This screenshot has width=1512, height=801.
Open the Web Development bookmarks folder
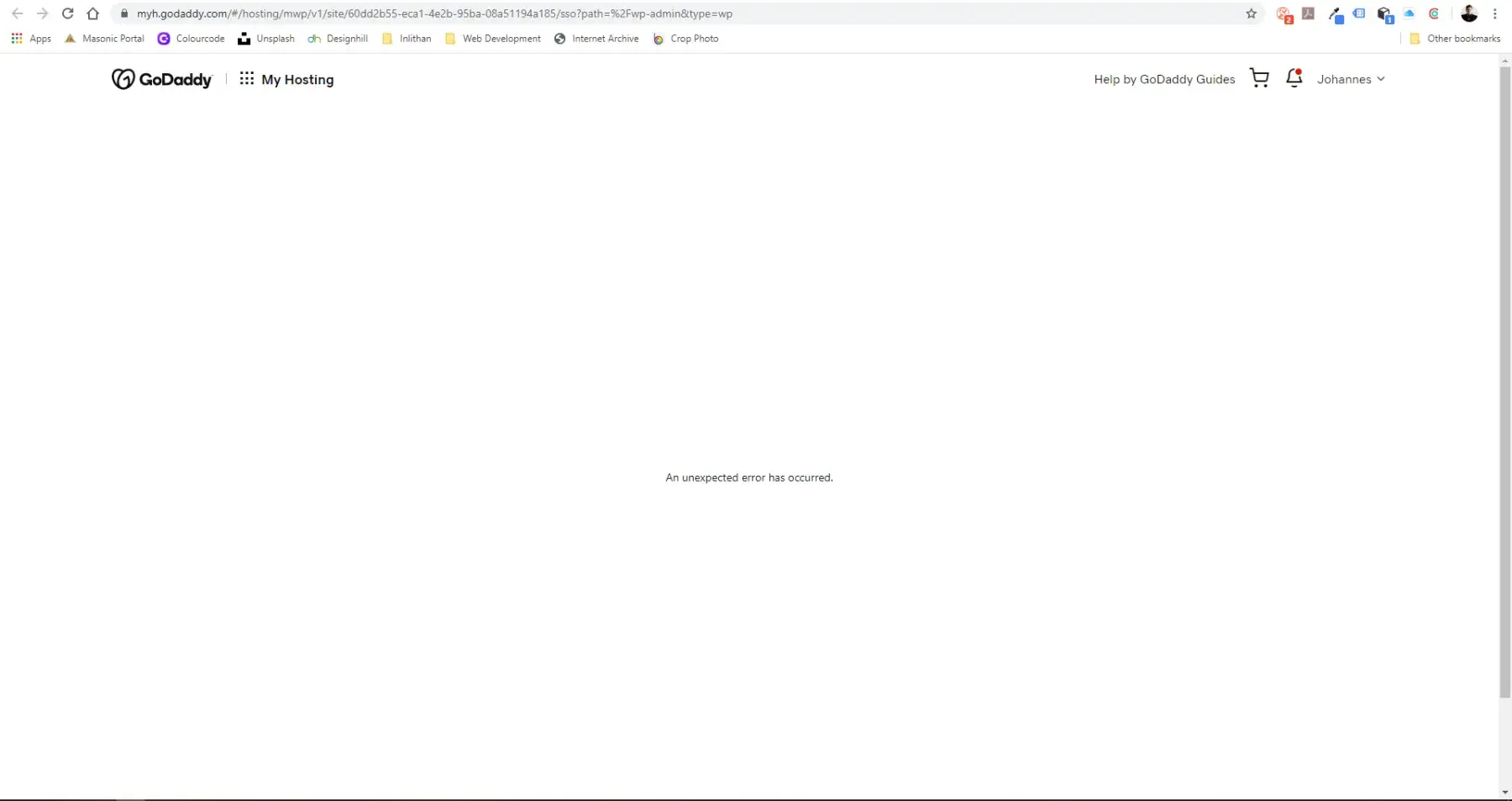click(493, 39)
